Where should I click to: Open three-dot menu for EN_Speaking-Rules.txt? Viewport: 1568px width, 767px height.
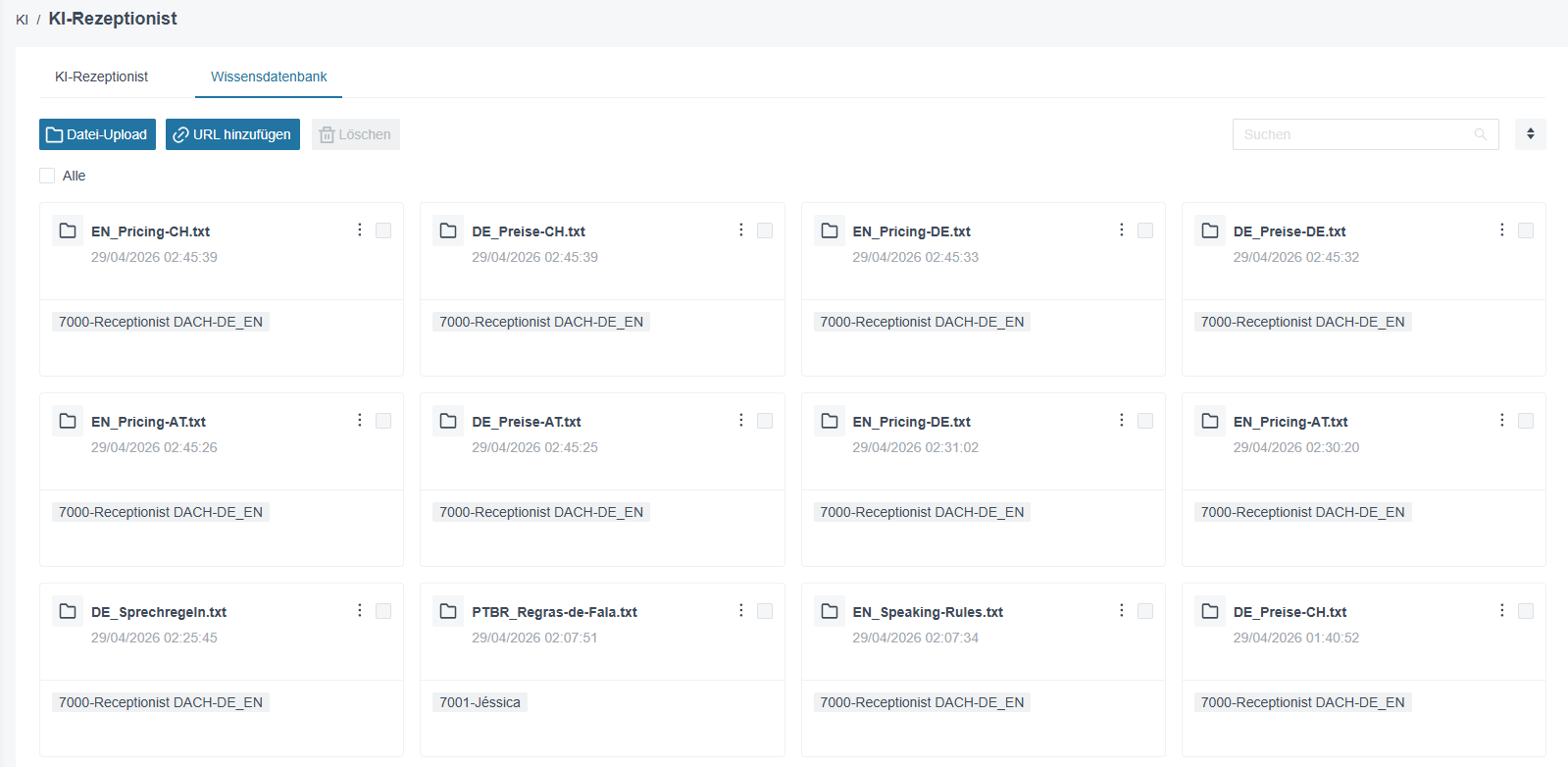point(1121,610)
